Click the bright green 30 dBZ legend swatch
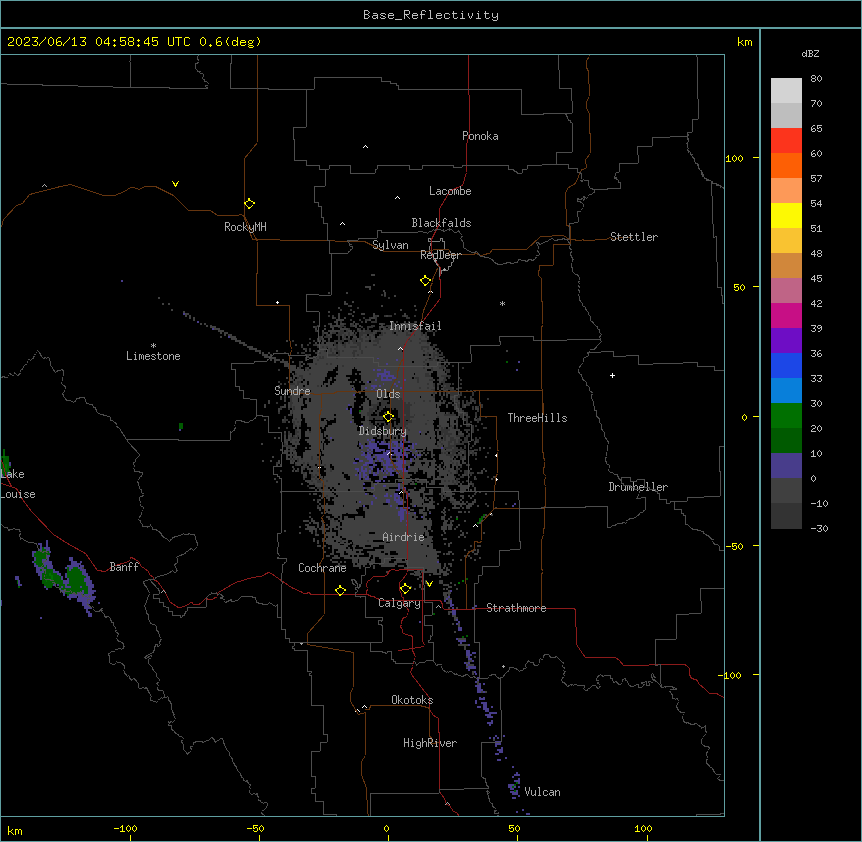The width and height of the screenshot is (862, 842). pos(786,416)
